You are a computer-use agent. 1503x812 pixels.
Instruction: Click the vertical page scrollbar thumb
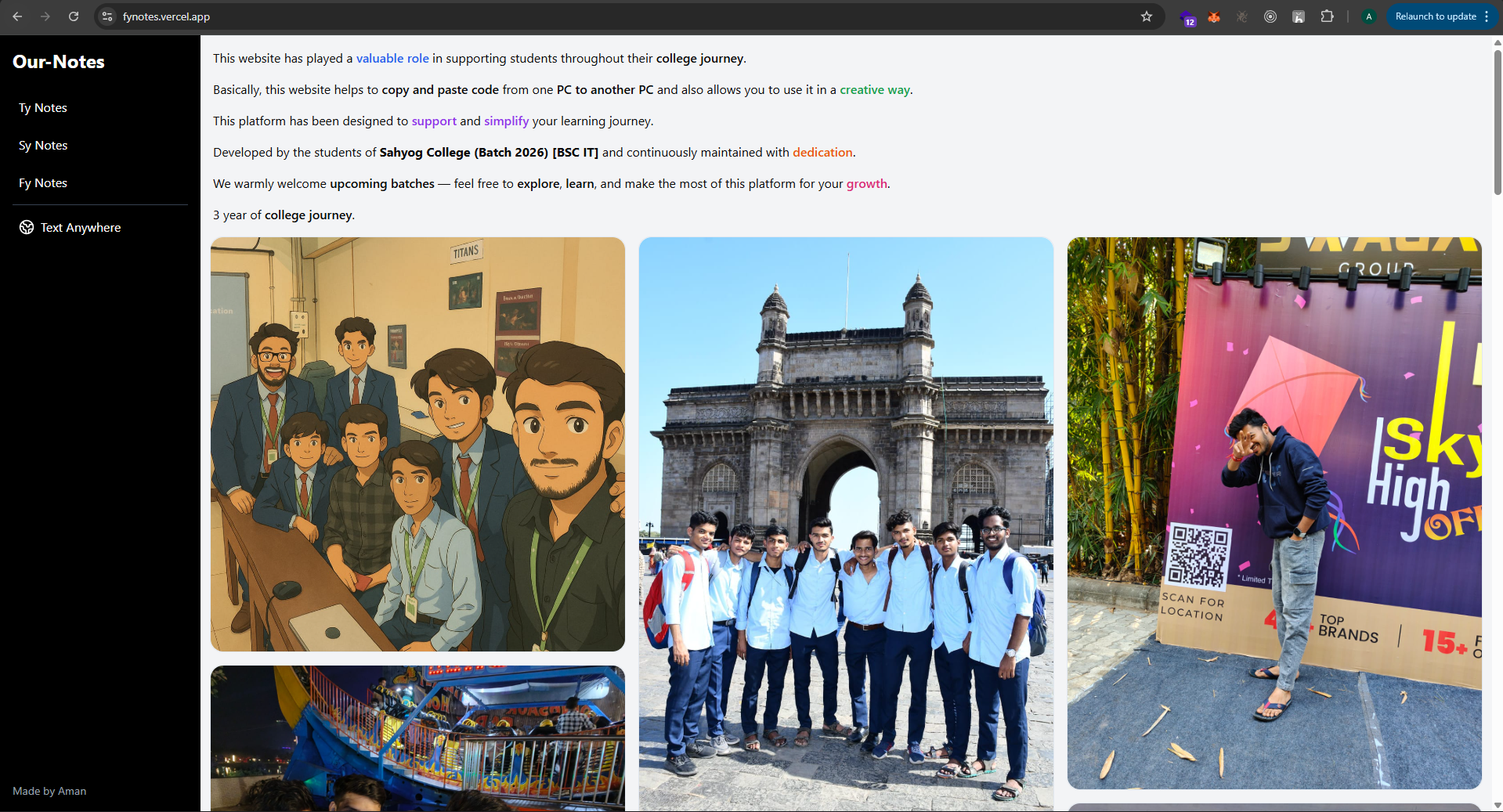coord(1498,121)
